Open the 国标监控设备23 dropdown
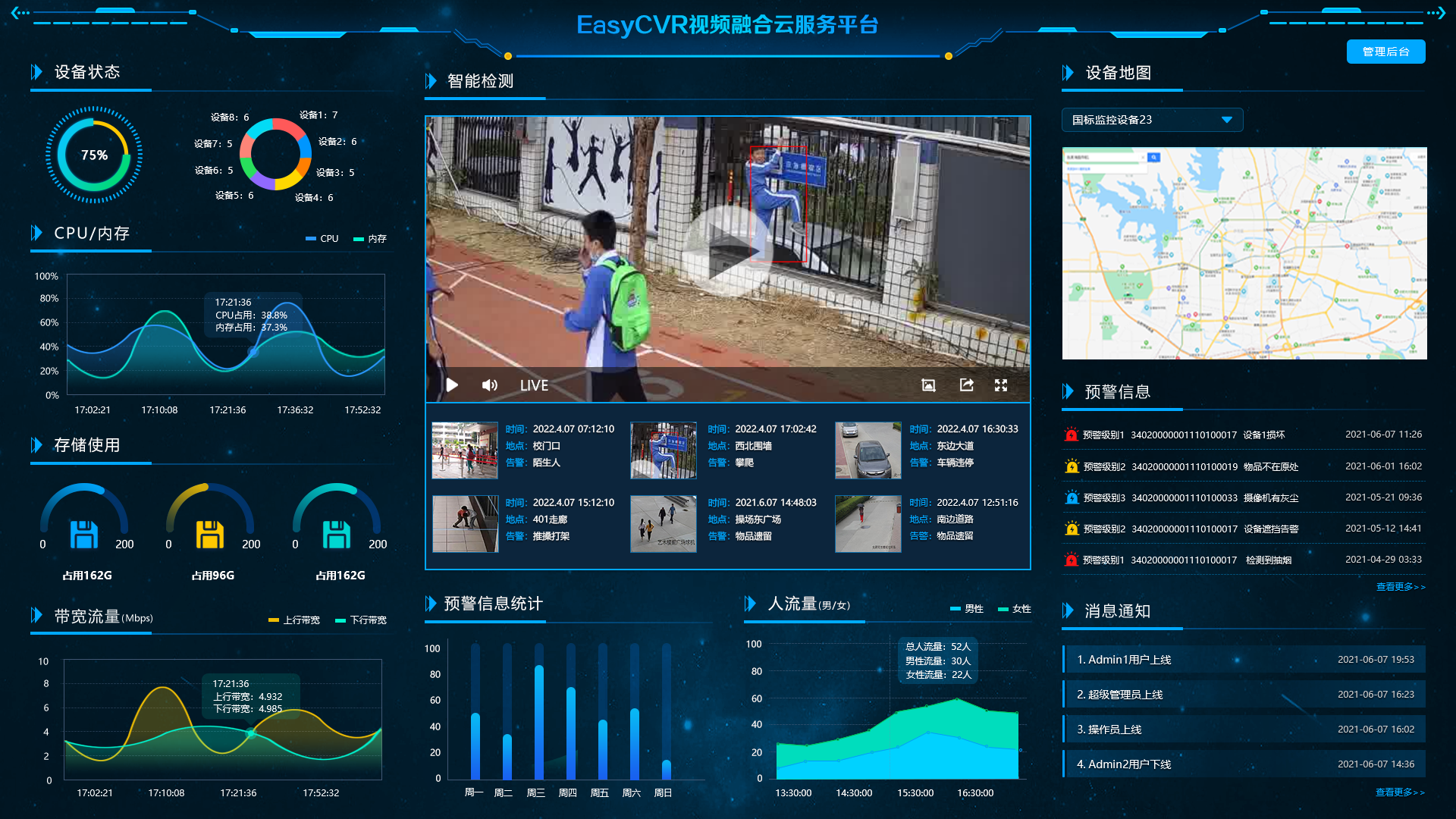The height and width of the screenshot is (819, 1456). [1152, 120]
